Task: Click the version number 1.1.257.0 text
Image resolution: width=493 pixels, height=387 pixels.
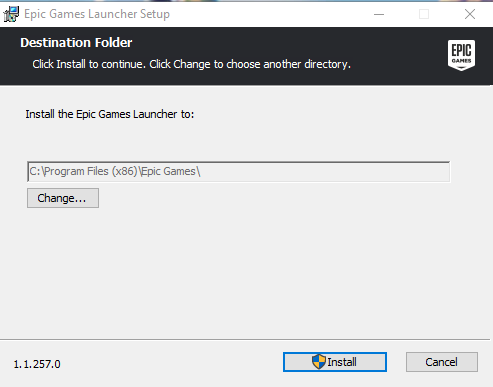Action: [37, 364]
